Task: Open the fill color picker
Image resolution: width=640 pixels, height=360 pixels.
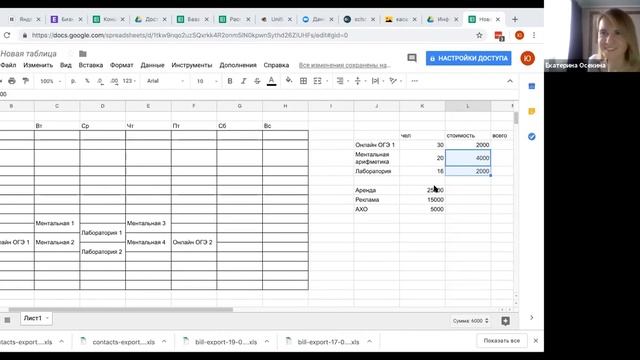Action: [289, 81]
